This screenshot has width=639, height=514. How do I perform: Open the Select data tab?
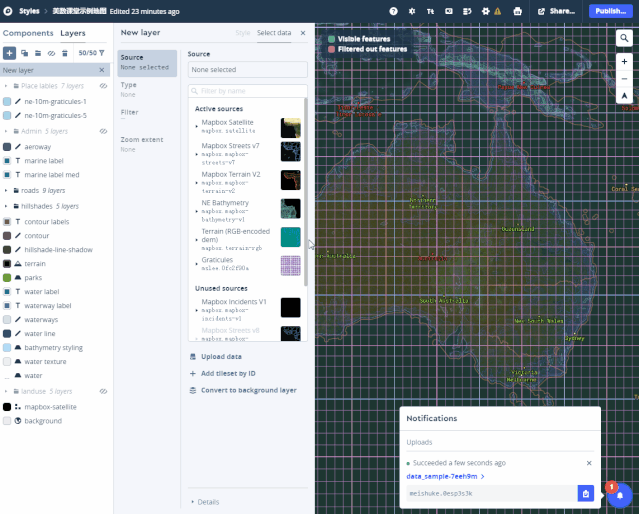[x=274, y=33]
